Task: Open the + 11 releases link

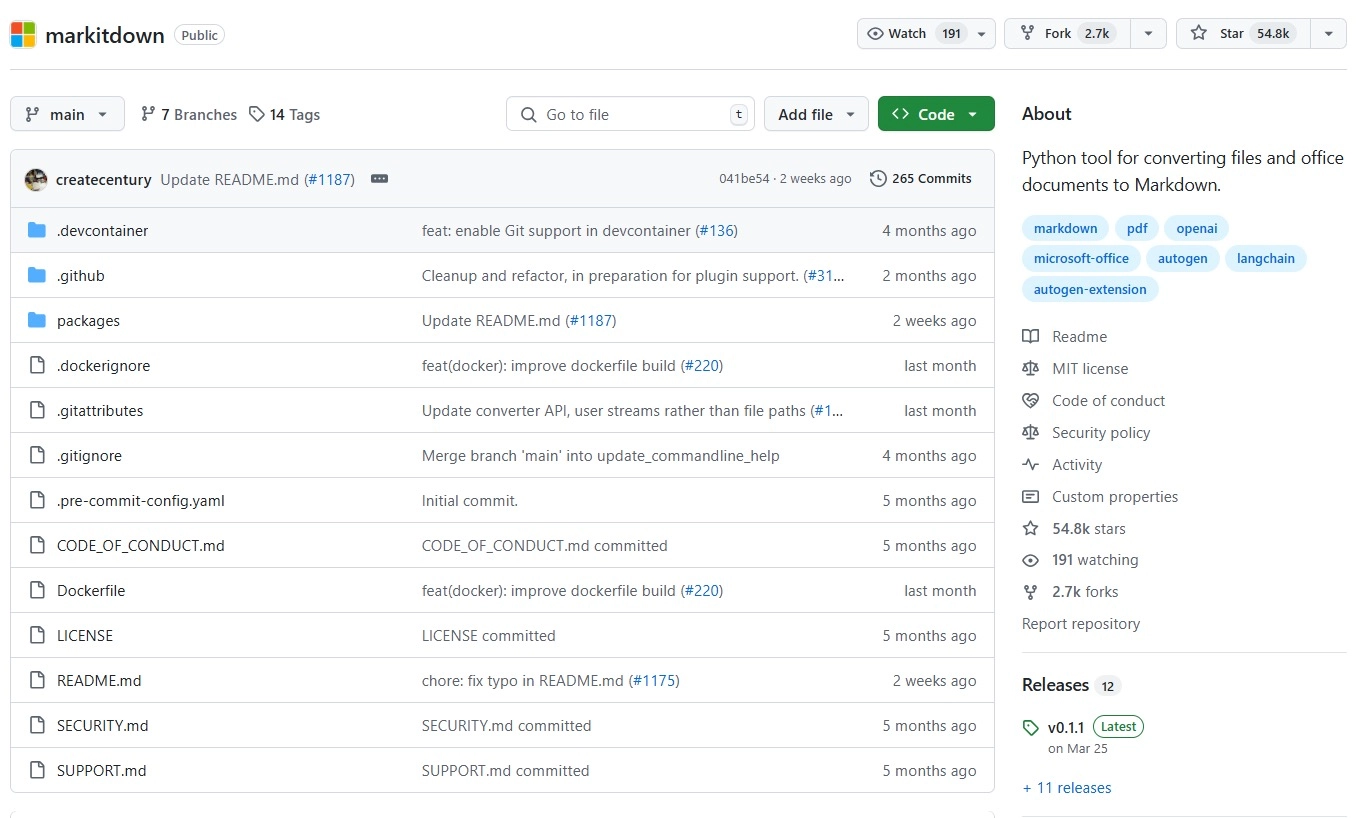Action: (1067, 788)
